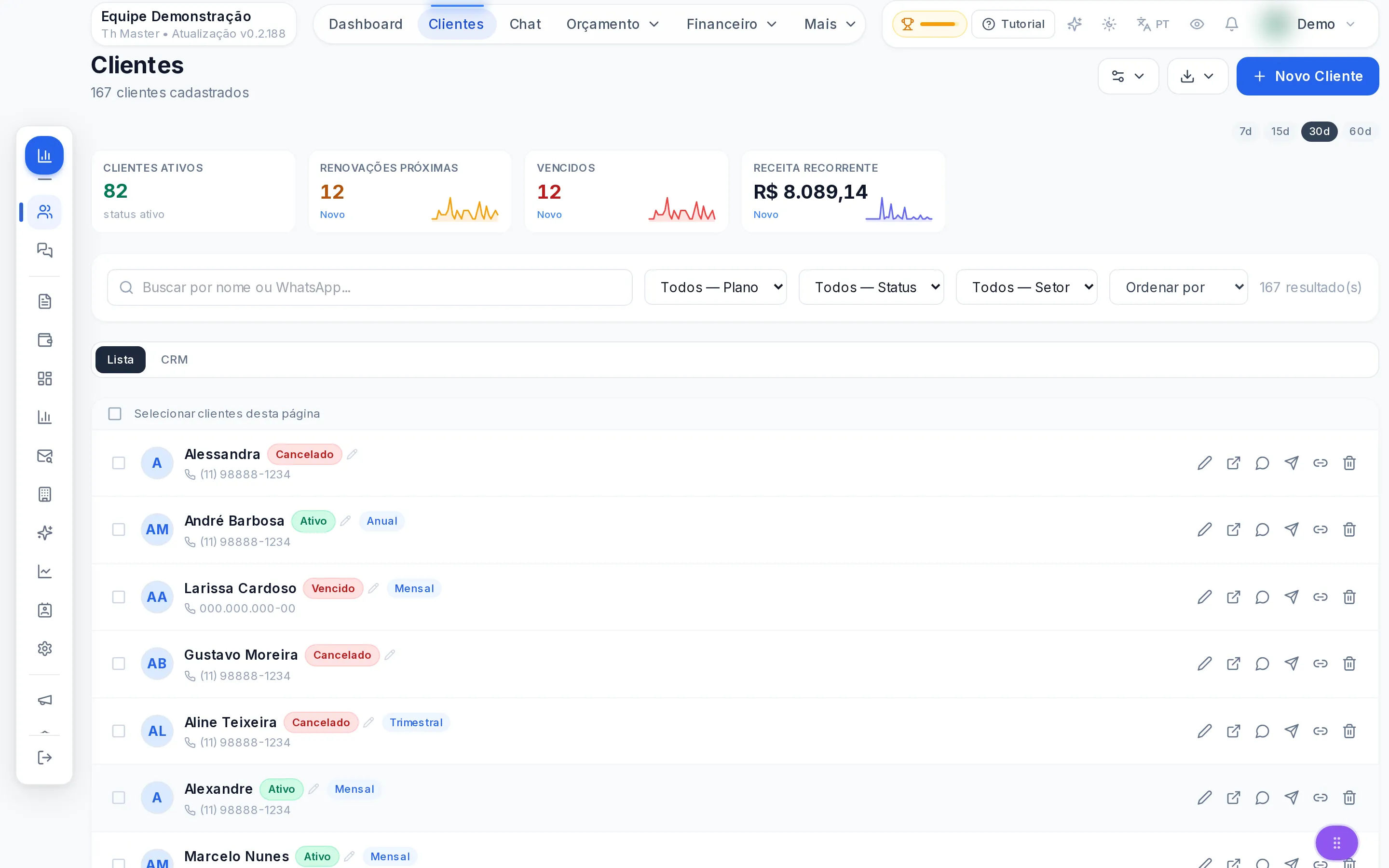The height and width of the screenshot is (868, 1389).
Task: Open the clients icon in the sidebar
Action: point(45,212)
